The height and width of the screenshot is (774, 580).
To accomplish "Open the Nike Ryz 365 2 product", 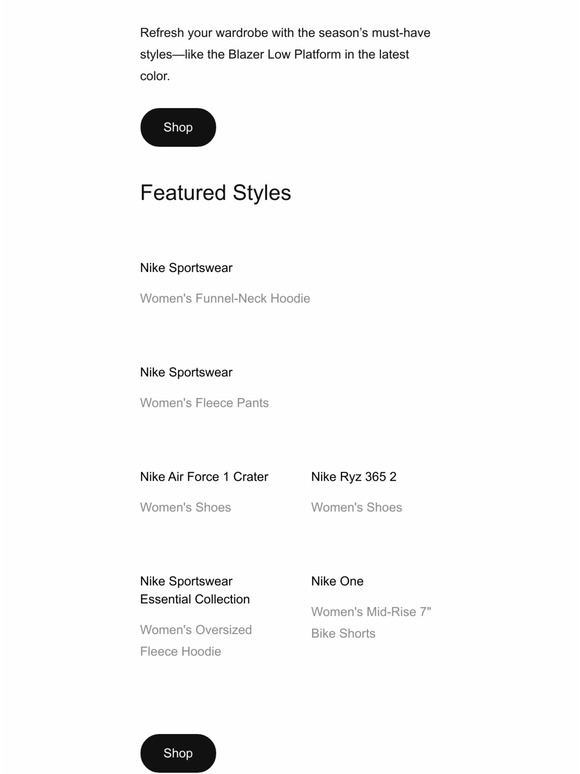I will 354,477.
